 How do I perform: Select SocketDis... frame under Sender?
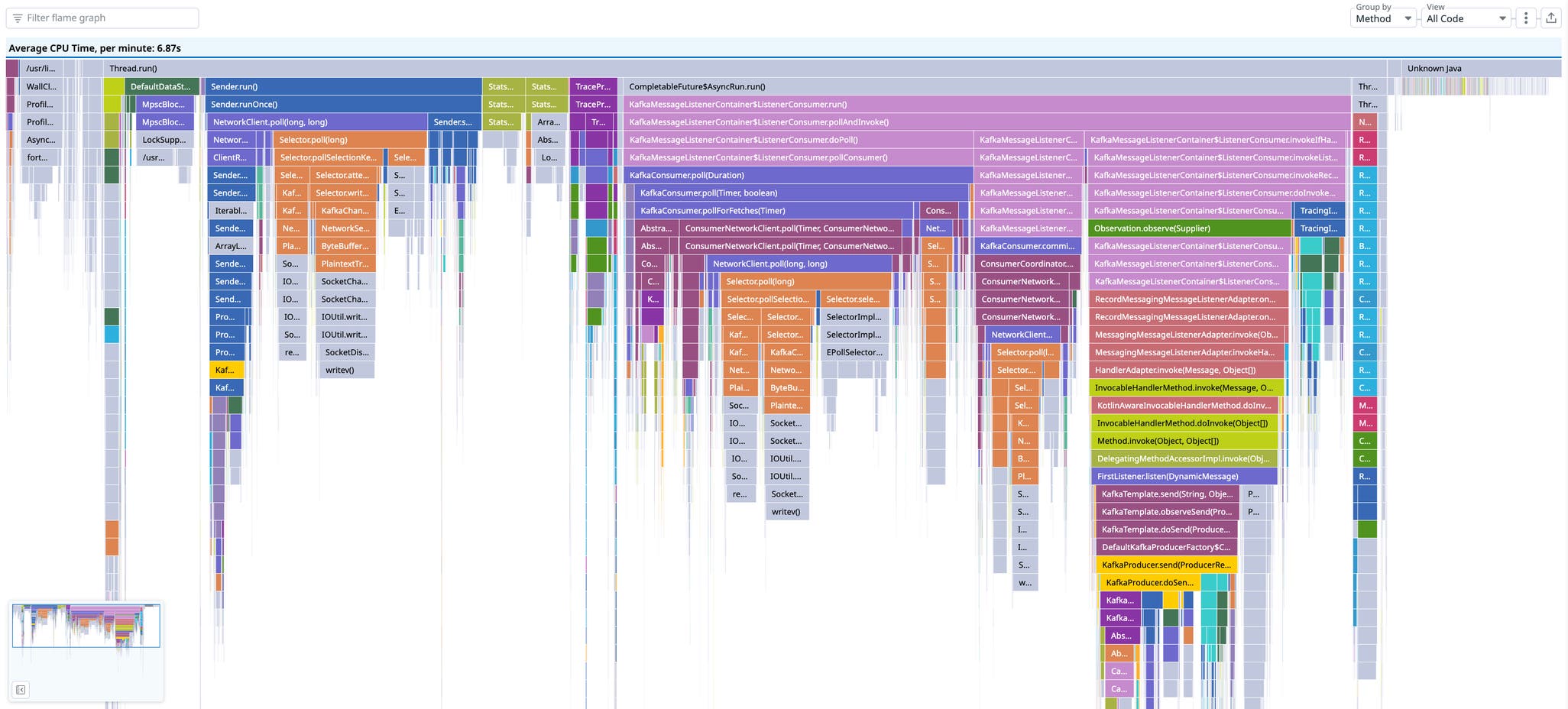(x=346, y=352)
